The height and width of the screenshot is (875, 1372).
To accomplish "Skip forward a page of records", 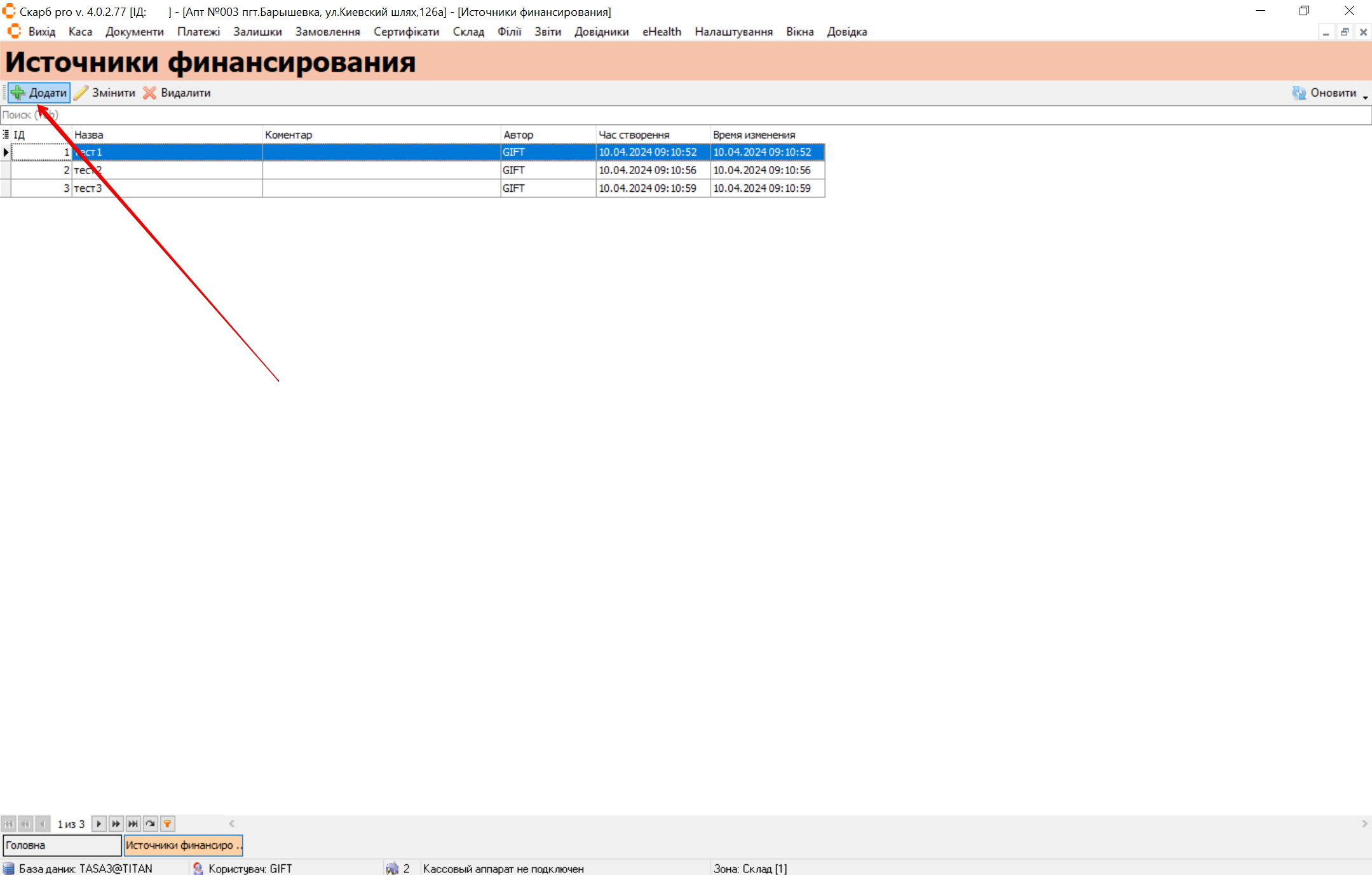I will pos(116,824).
